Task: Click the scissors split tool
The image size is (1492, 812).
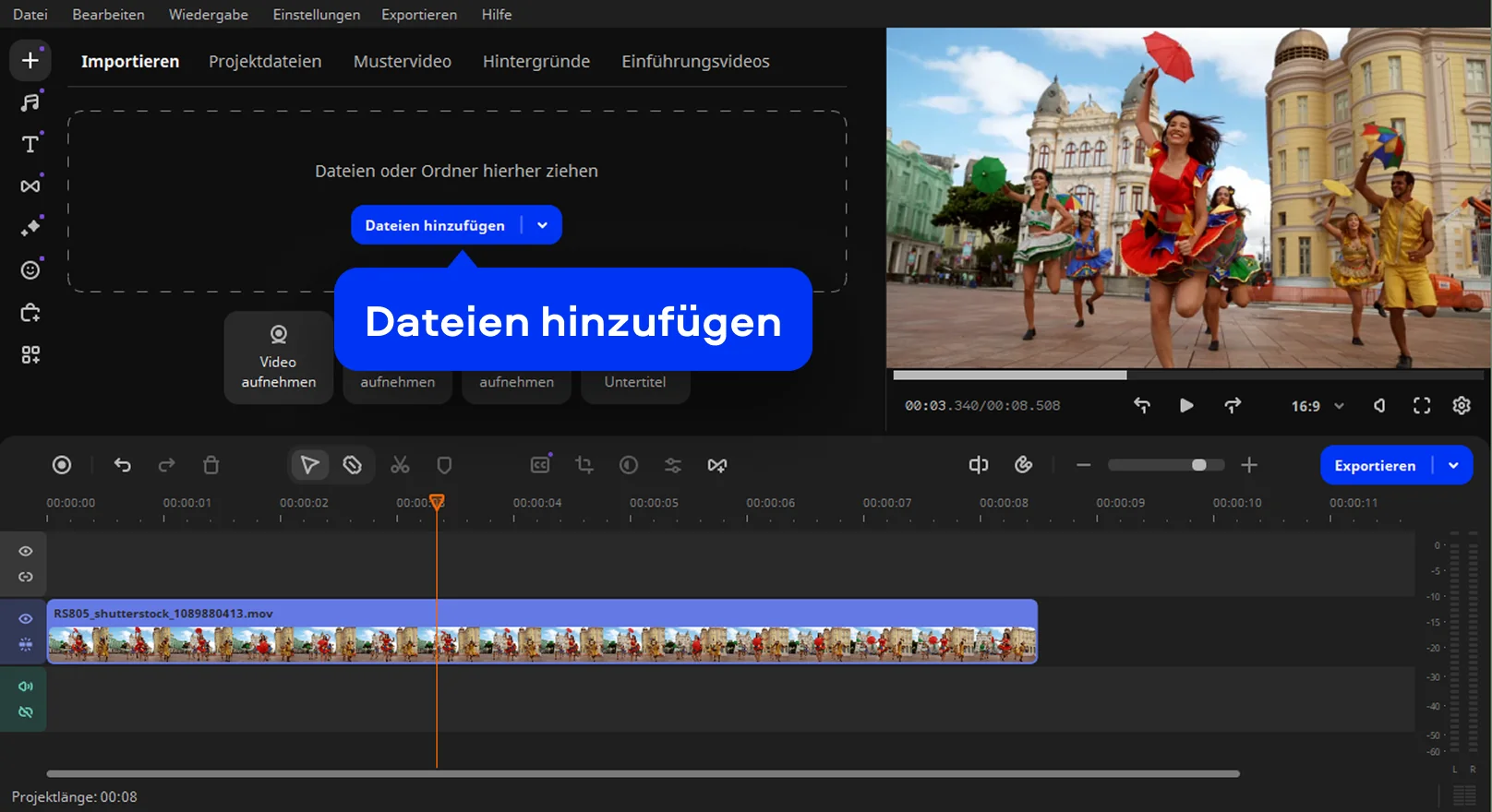Action: [400, 465]
